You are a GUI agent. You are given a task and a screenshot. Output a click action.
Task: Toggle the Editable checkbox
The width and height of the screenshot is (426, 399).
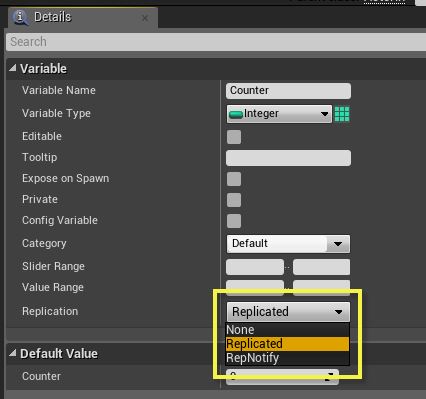click(234, 137)
